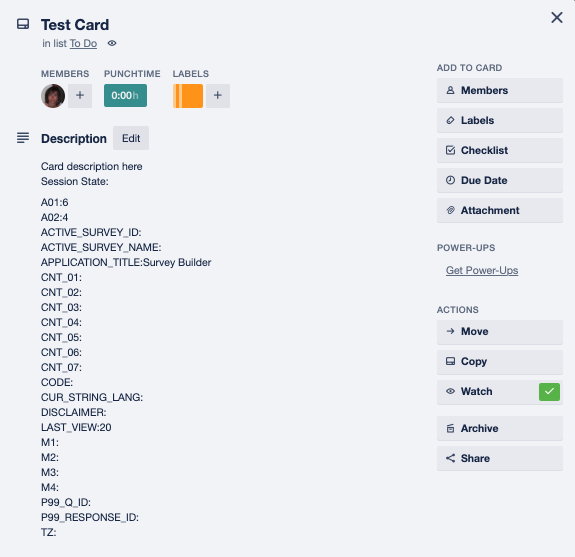
Task: Add an Attachment to the card
Action: (x=499, y=210)
